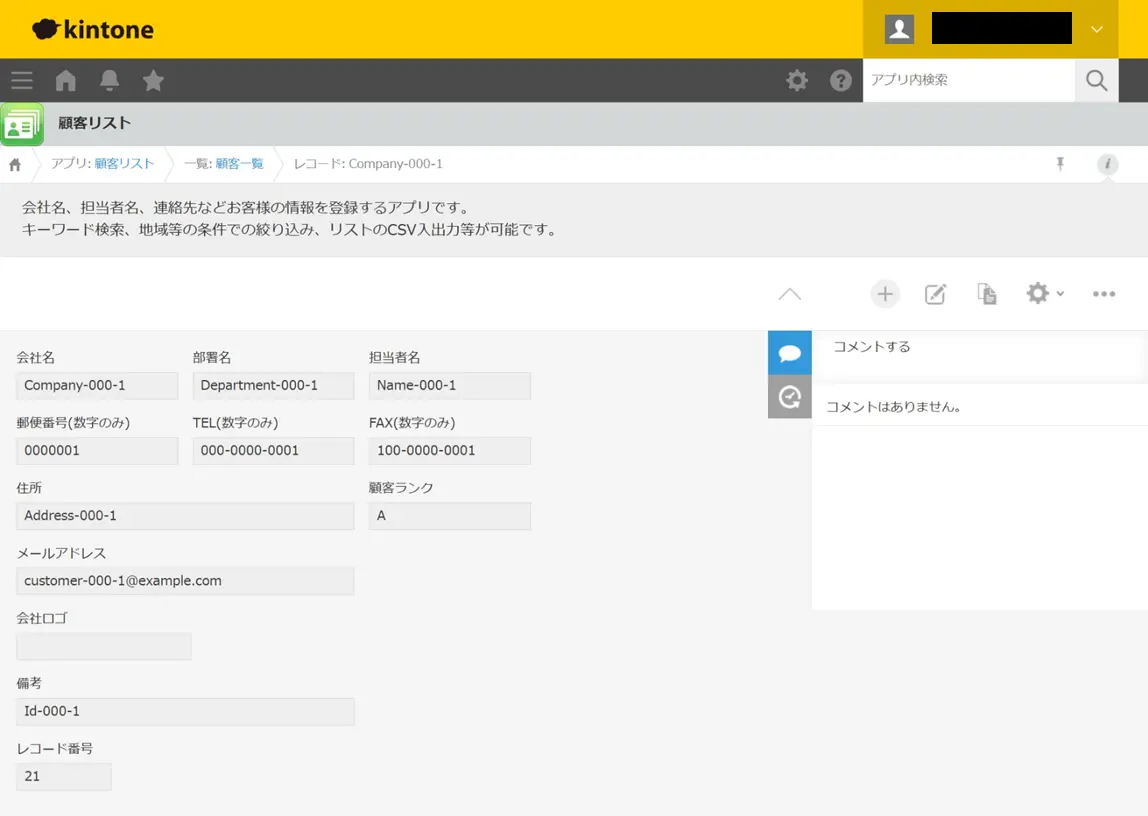
Task: Expand the user account dropdown arrow
Action: click(x=1097, y=30)
